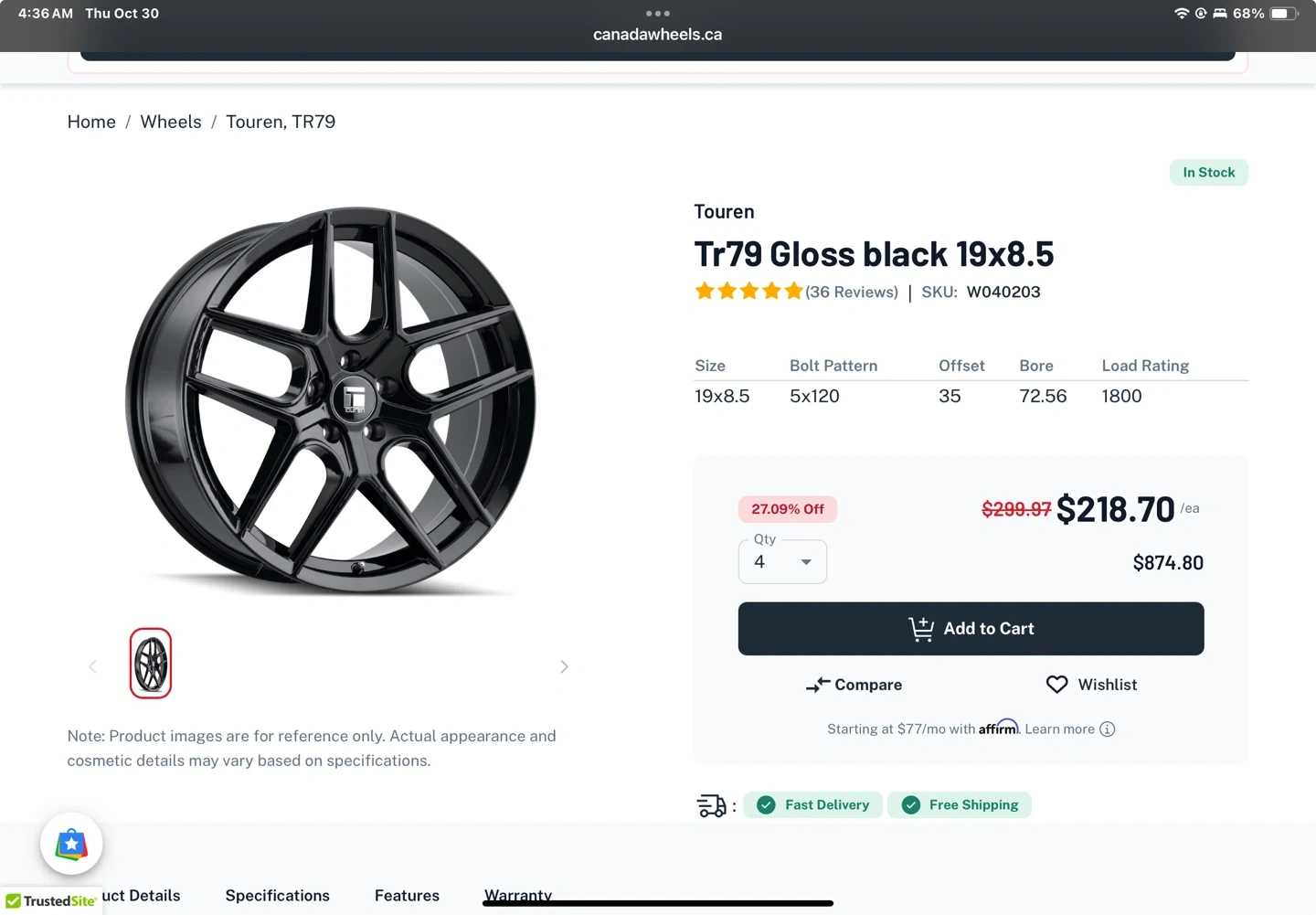Click the Compare arrows icon
Screen dimensions: 1316x915
[x=818, y=685]
